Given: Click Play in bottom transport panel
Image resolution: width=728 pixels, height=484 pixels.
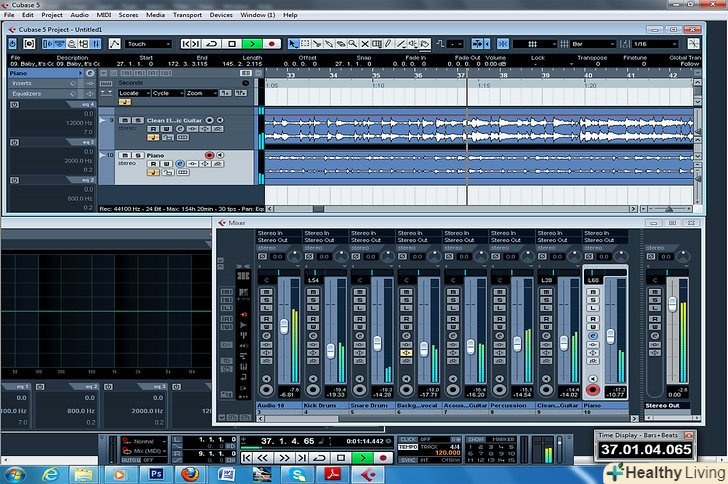Looking at the screenshot, I should 362,457.
